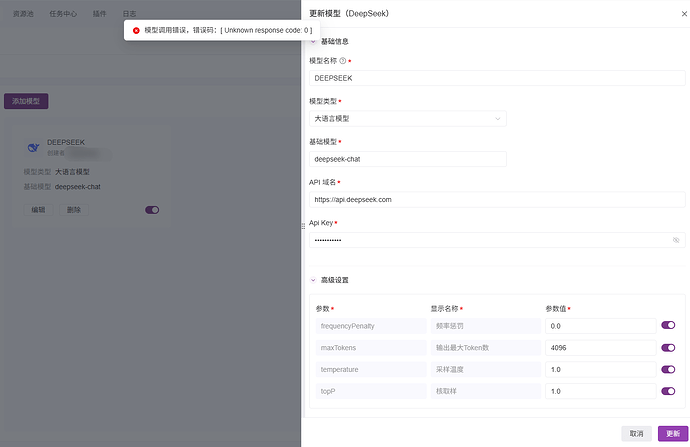Screen dimensions: 690x447
Task: Focus the 基础模型 field with deepseek-chat
Action: (407, 159)
